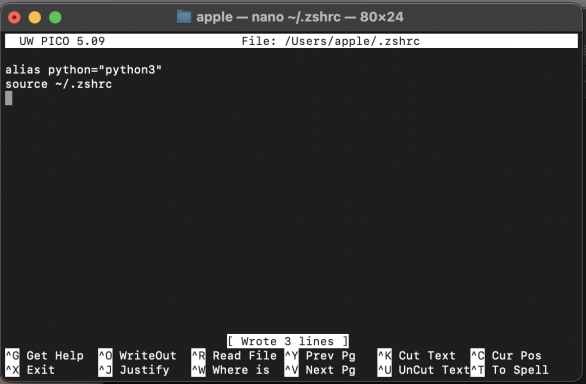
Task: Select the ^J Justify shortcut
Action: click(x=133, y=370)
